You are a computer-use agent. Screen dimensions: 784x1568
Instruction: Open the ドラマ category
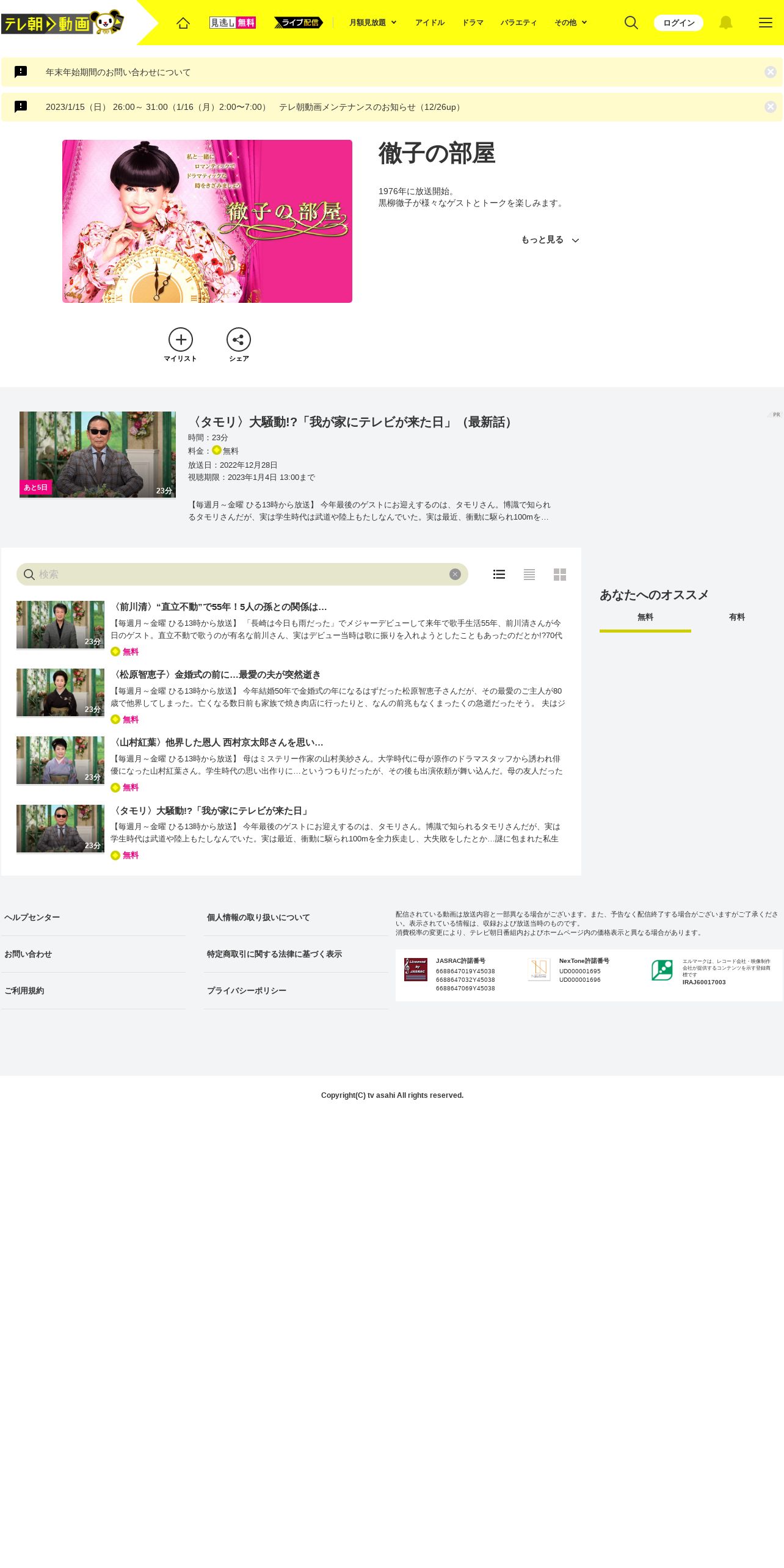[473, 23]
